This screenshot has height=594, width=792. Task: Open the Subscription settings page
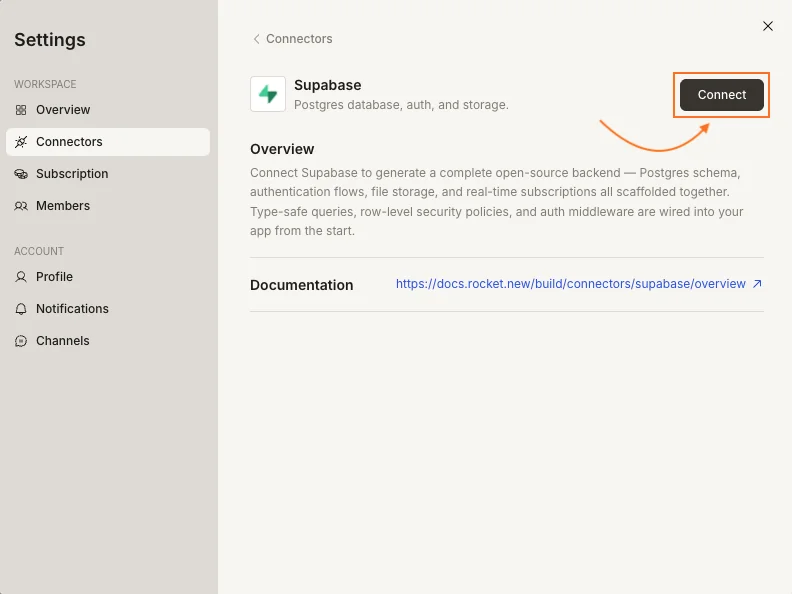pyautogui.click(x=108, y=174)
